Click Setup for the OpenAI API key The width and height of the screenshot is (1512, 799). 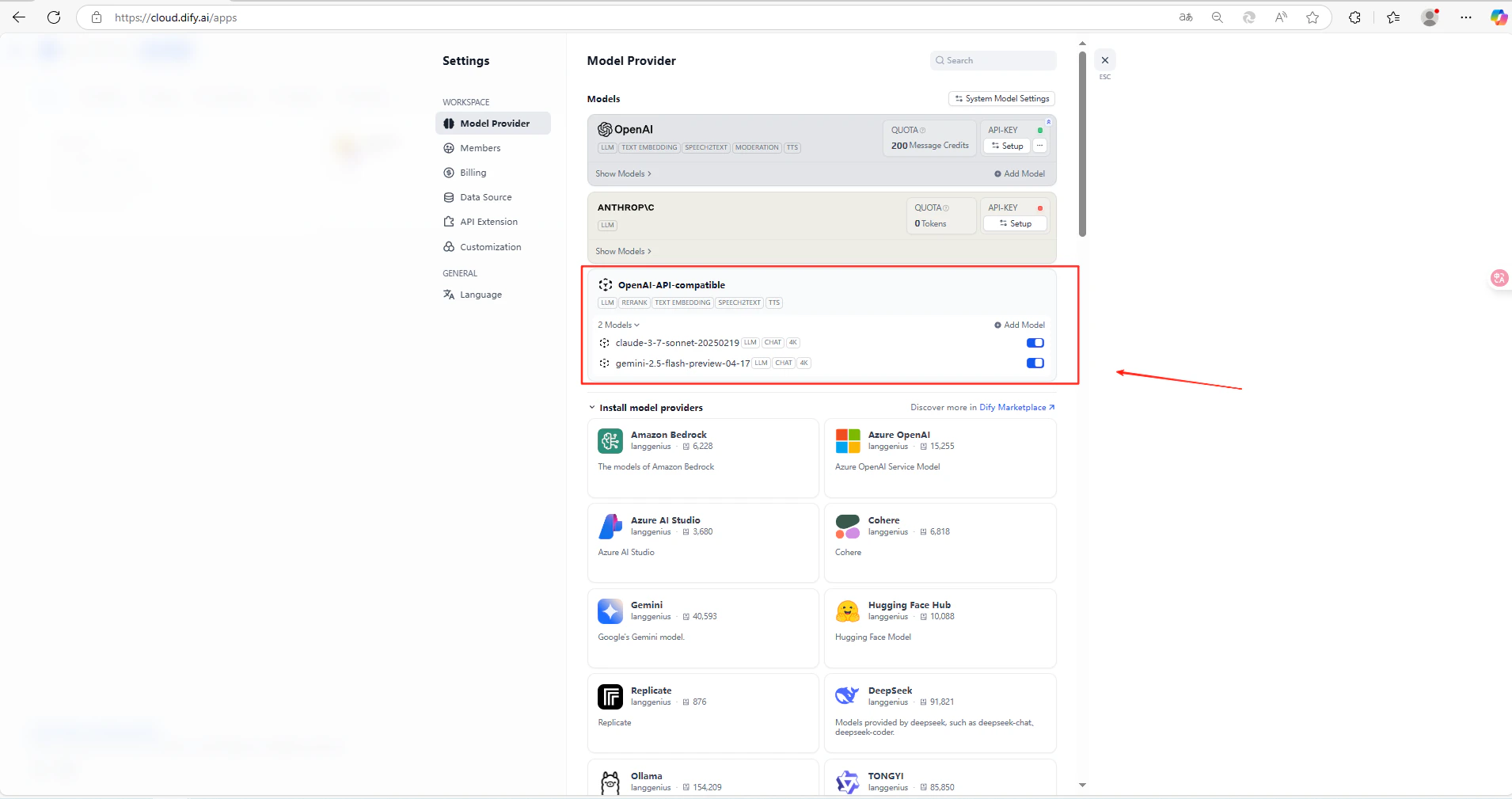point(1007,146)
